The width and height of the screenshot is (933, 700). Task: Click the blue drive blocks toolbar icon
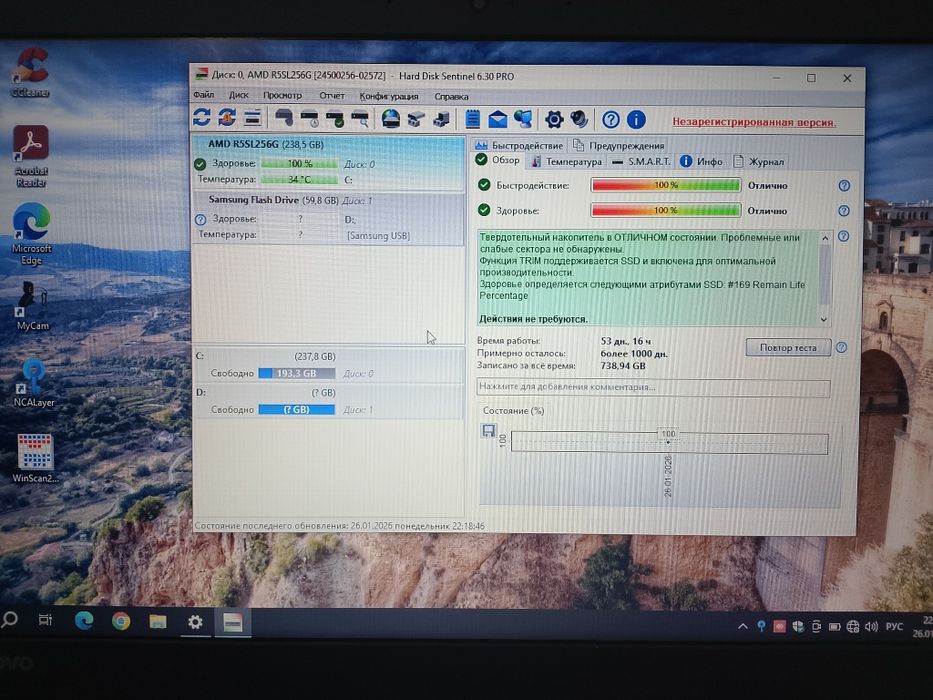(441, 119)
